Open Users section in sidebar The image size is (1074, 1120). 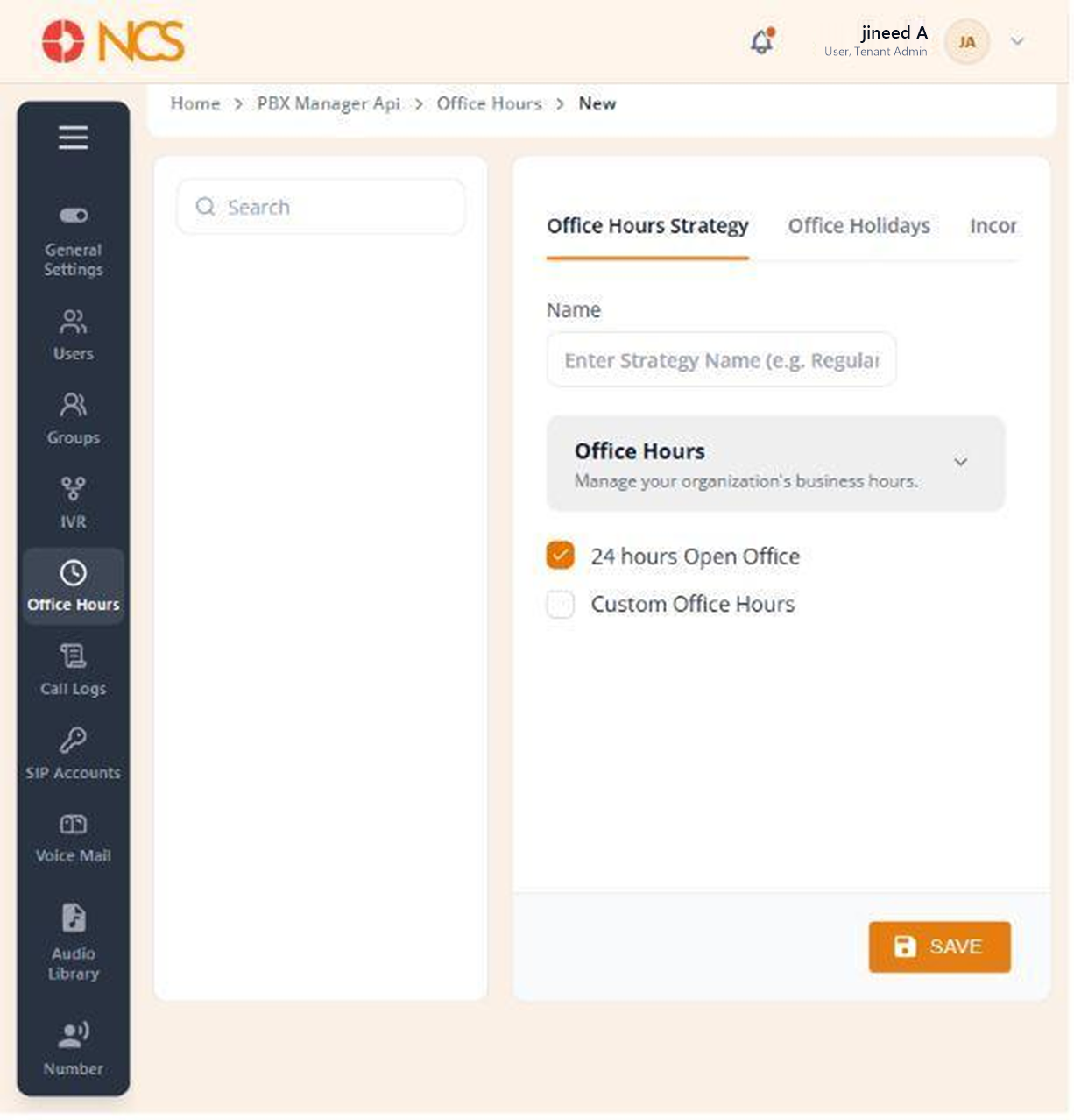(x=74, y=336)
